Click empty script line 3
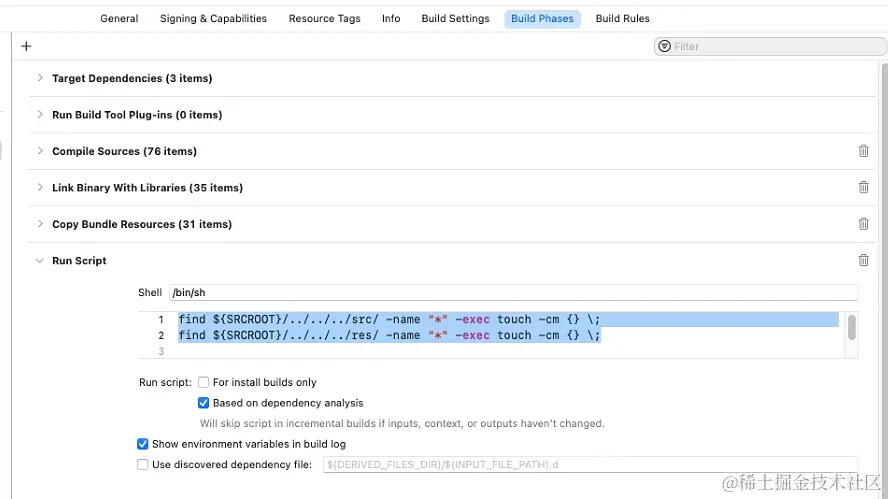The image size is (888, 499). coord(508,351)
